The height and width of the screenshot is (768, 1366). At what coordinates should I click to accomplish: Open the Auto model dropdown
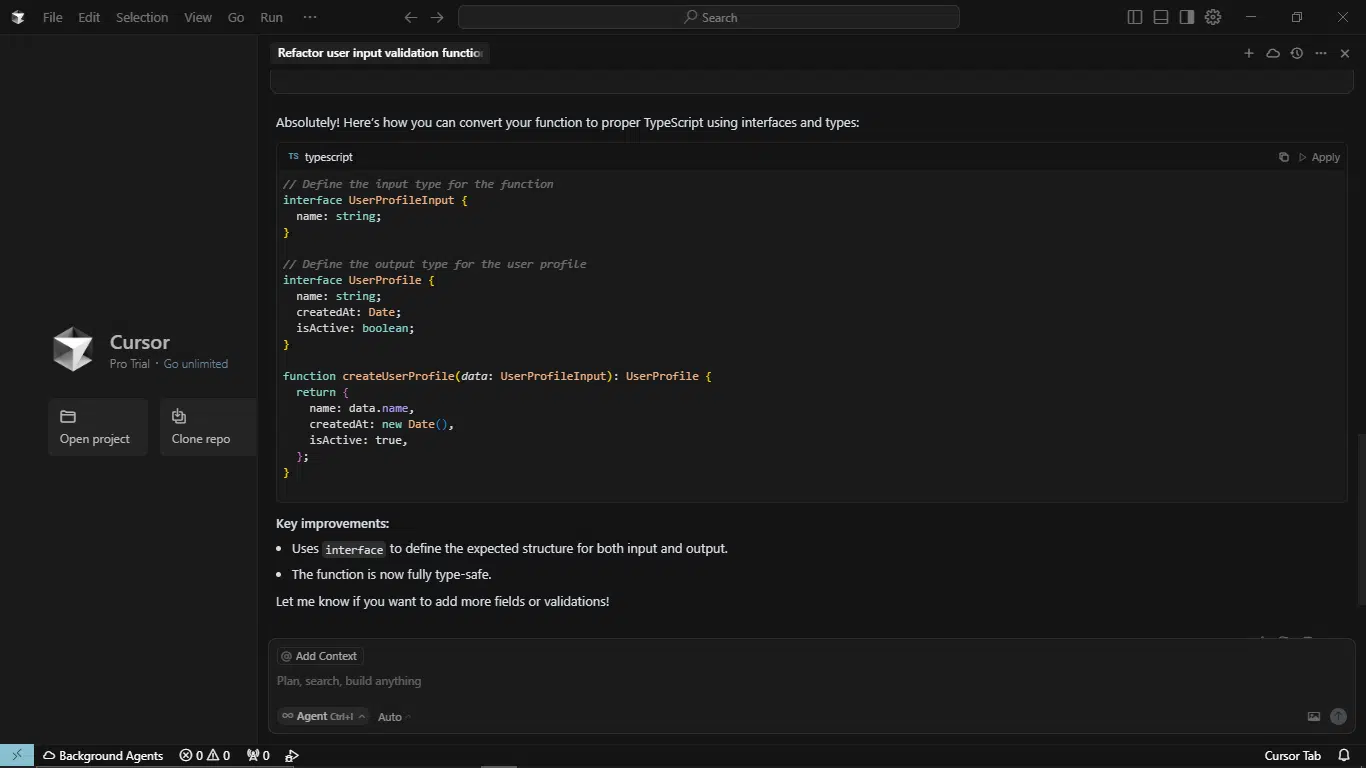coord(394,717)
